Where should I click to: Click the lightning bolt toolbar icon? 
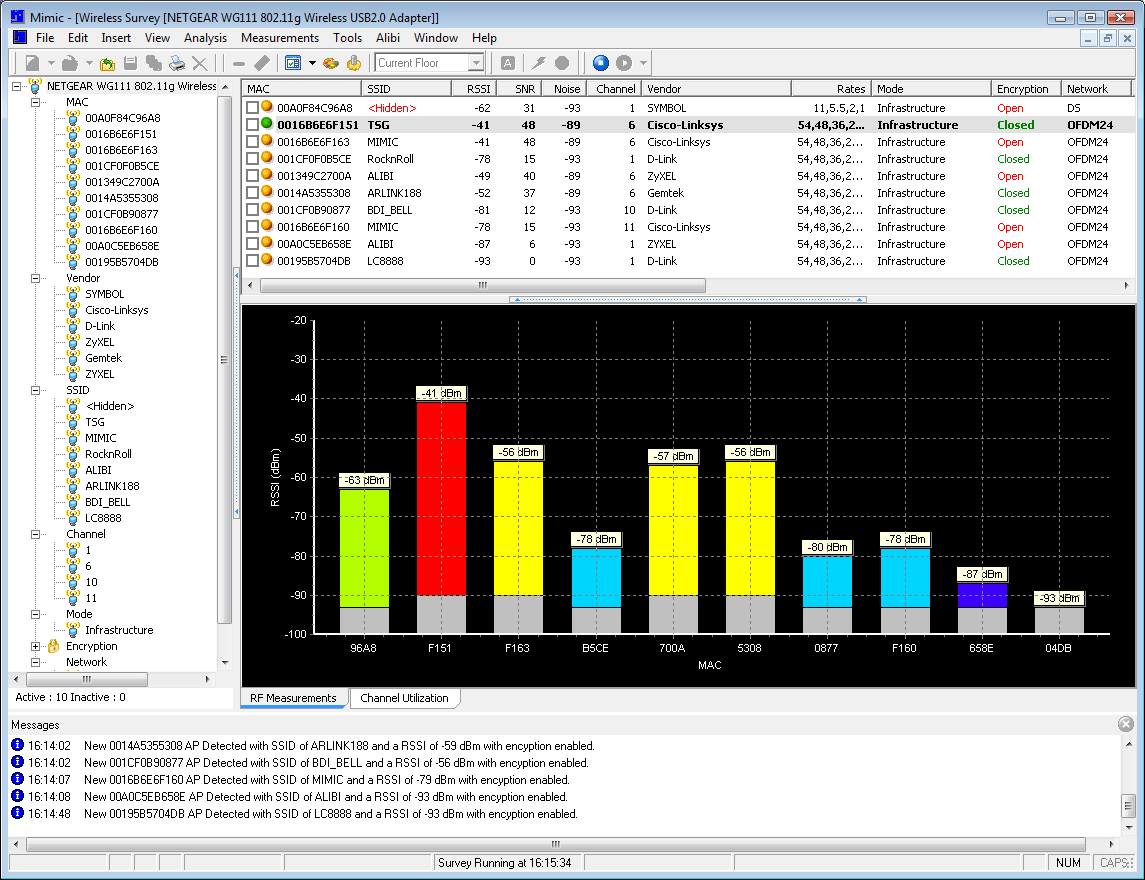click(x=538, y=63)
